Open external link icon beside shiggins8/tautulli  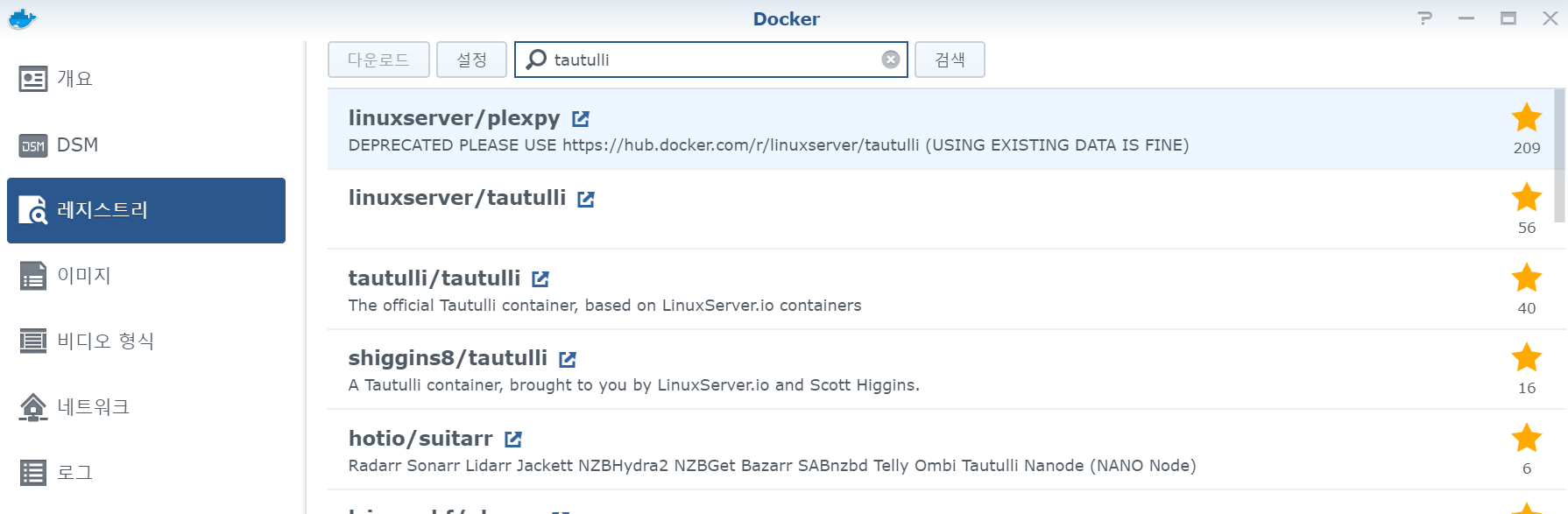[x=568, y=359]
